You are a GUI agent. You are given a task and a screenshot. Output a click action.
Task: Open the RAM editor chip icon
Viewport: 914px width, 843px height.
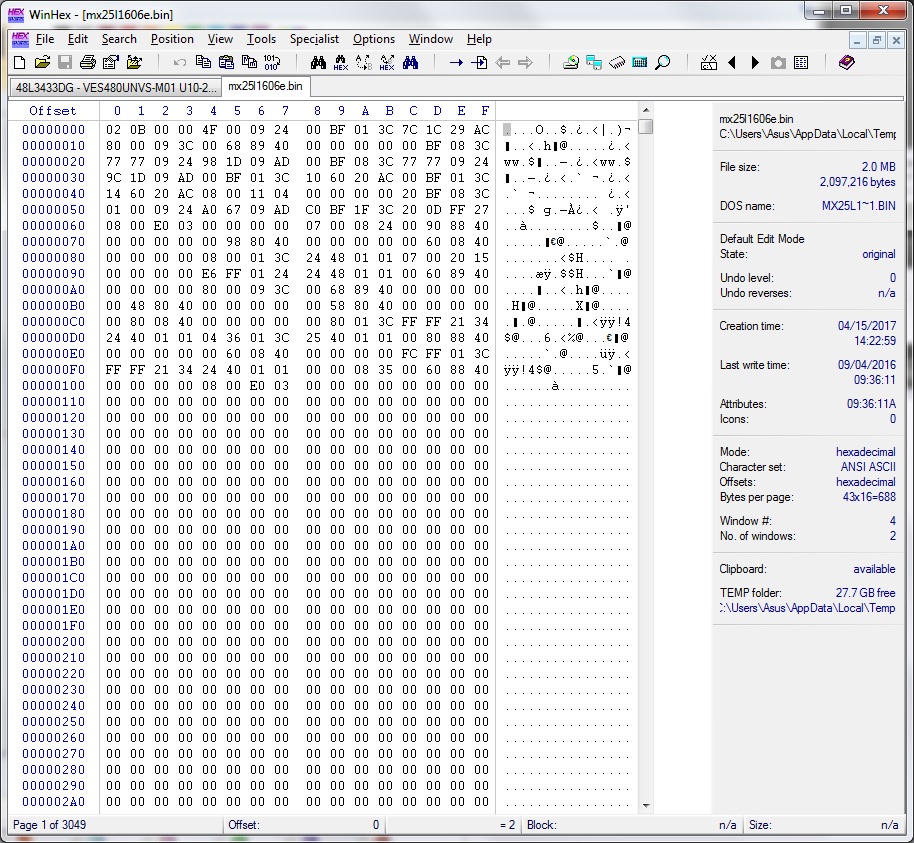click(x=617, y=63)
